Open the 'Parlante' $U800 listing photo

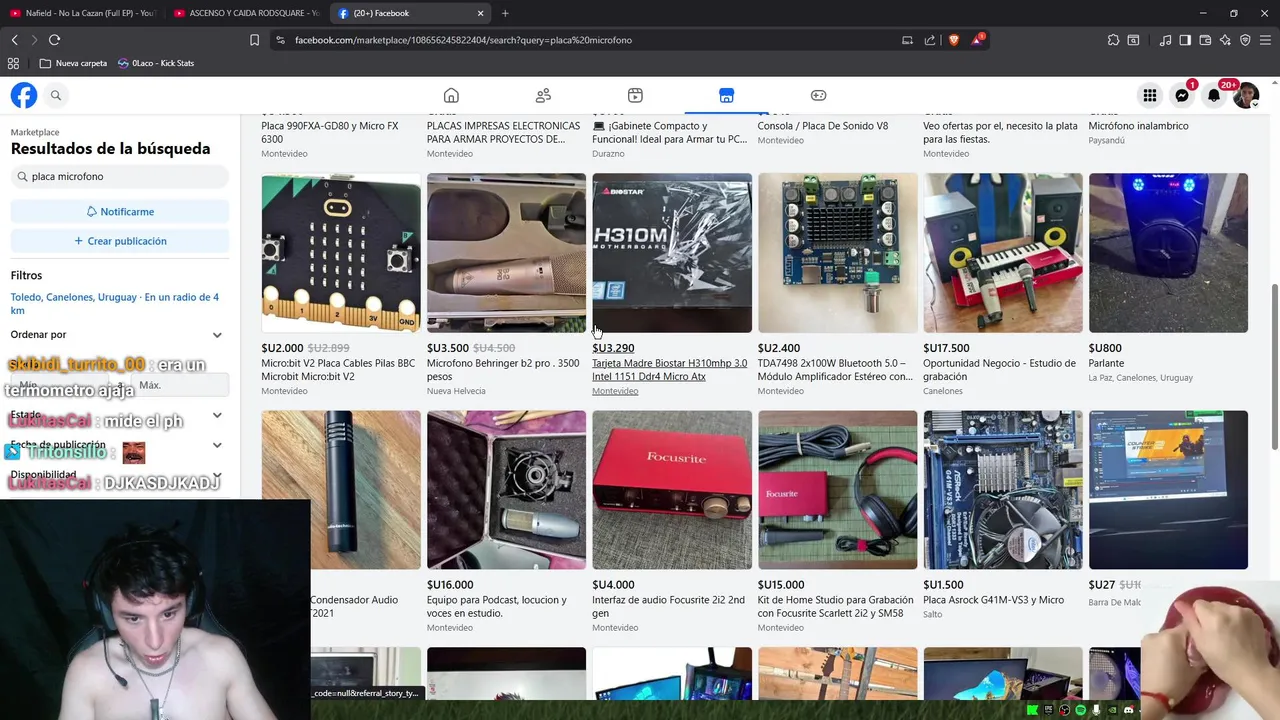pos(1168,253)
